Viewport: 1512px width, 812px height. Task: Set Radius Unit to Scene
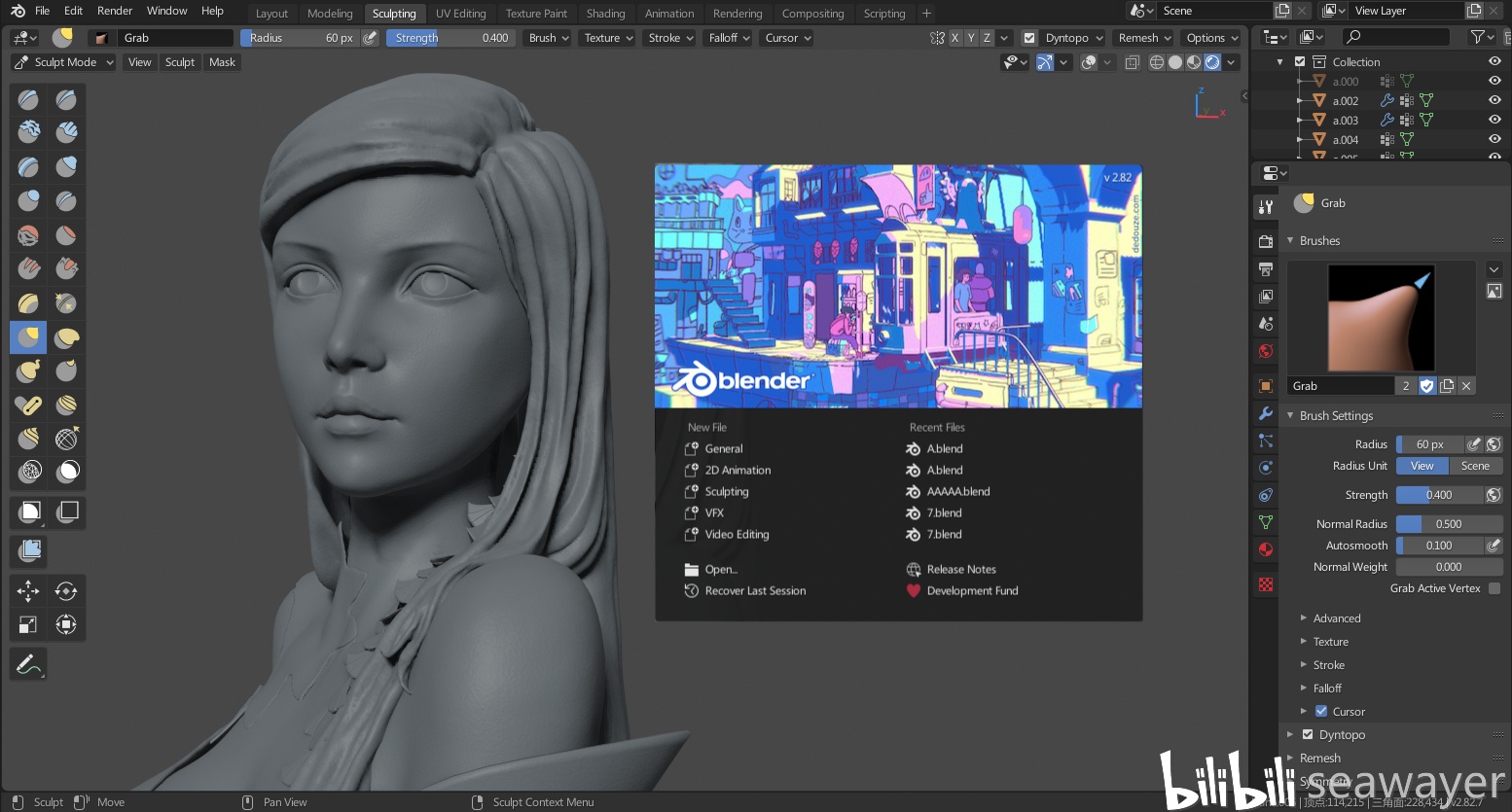1475,466
